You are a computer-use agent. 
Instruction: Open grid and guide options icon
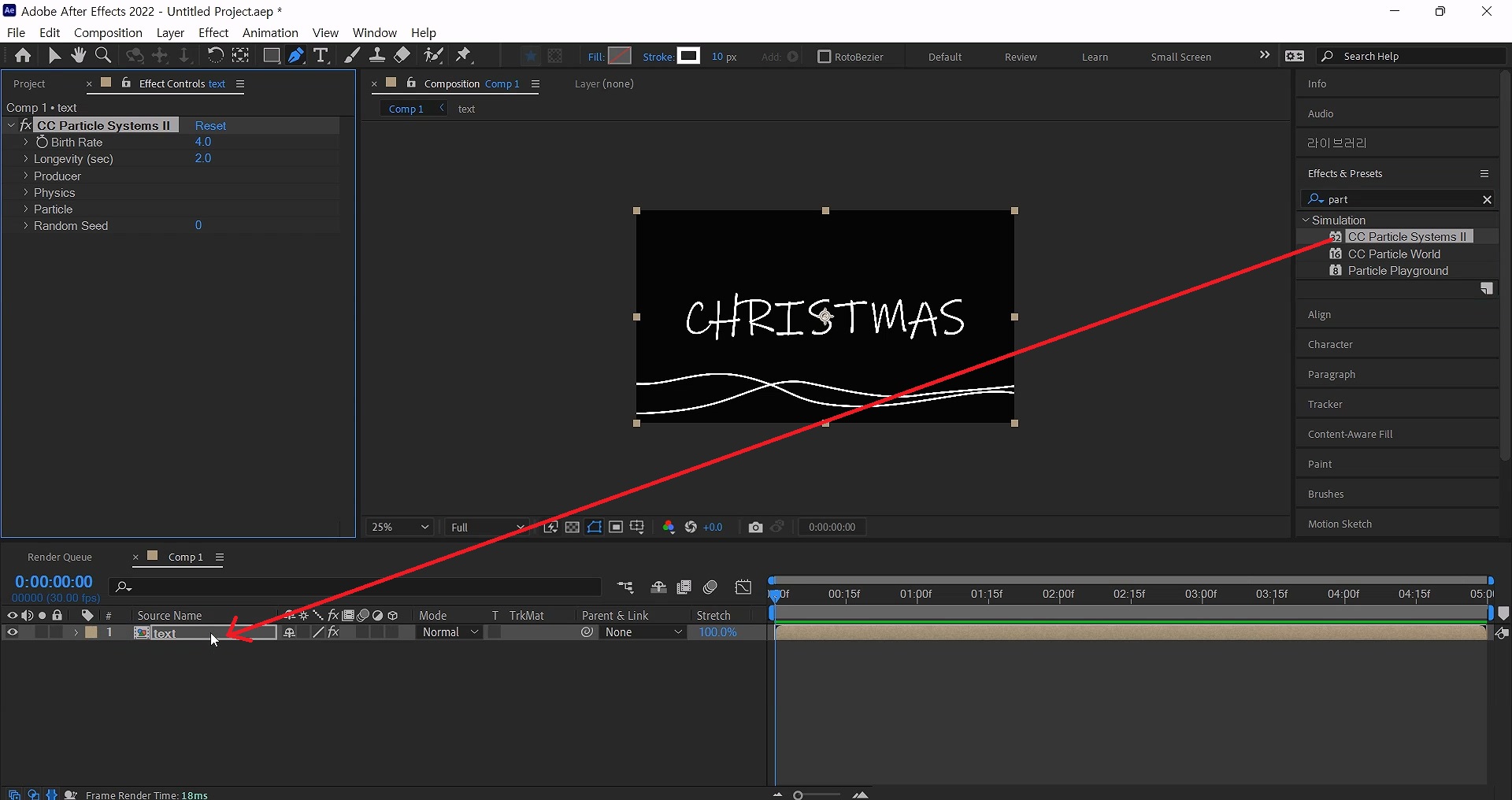tap(637, 527)
